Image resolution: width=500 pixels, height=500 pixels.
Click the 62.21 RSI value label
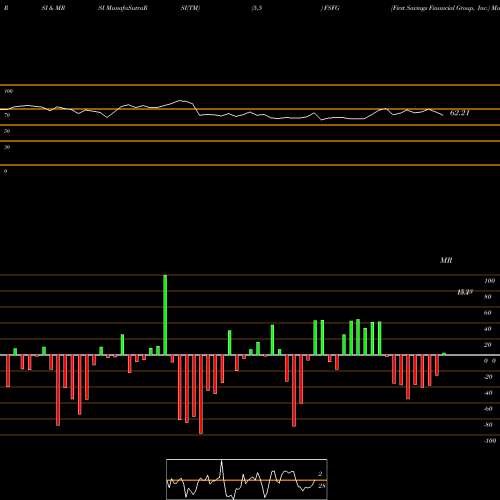(x=460, y=113)
